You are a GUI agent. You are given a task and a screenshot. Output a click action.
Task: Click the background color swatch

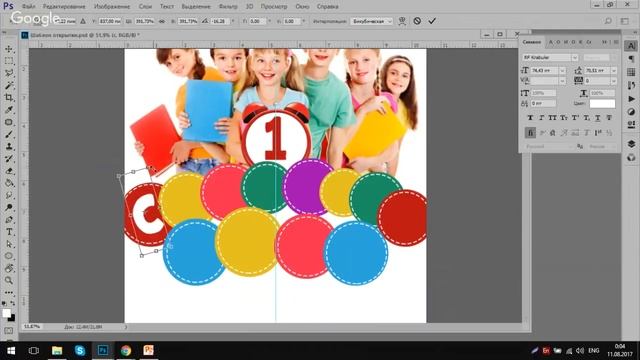[x=12, y=318]
